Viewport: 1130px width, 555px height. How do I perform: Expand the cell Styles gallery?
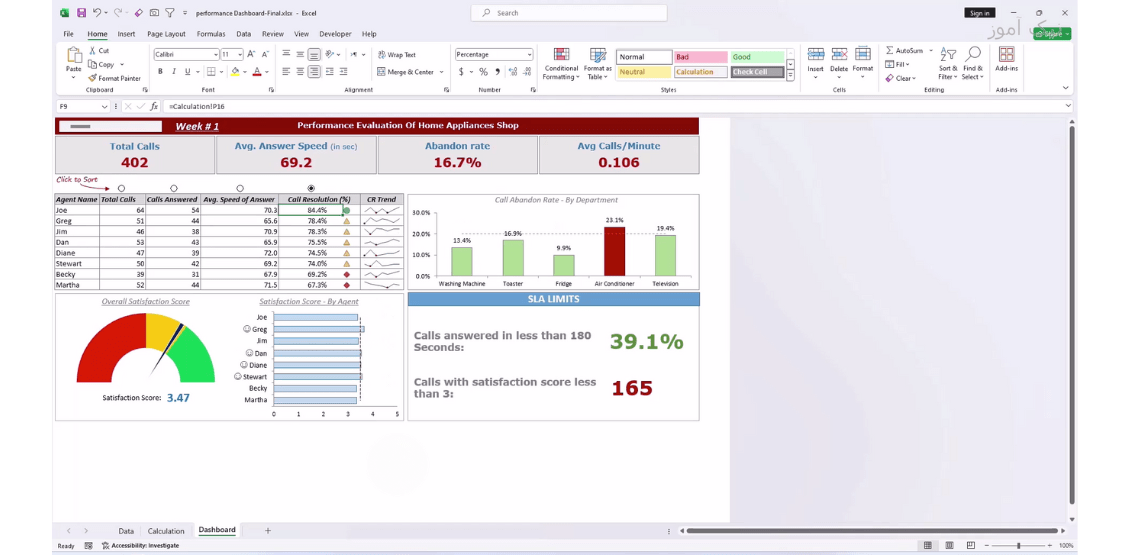tap(791, 75)
